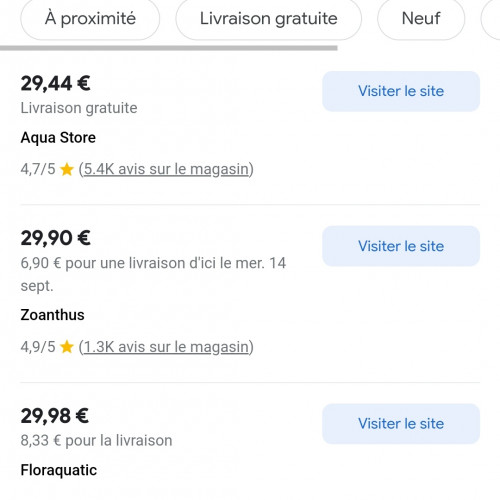This screenshot has width=500, height=500.
Task: Open 5.4K avis sur le magasin link
Action: [166, 169]
